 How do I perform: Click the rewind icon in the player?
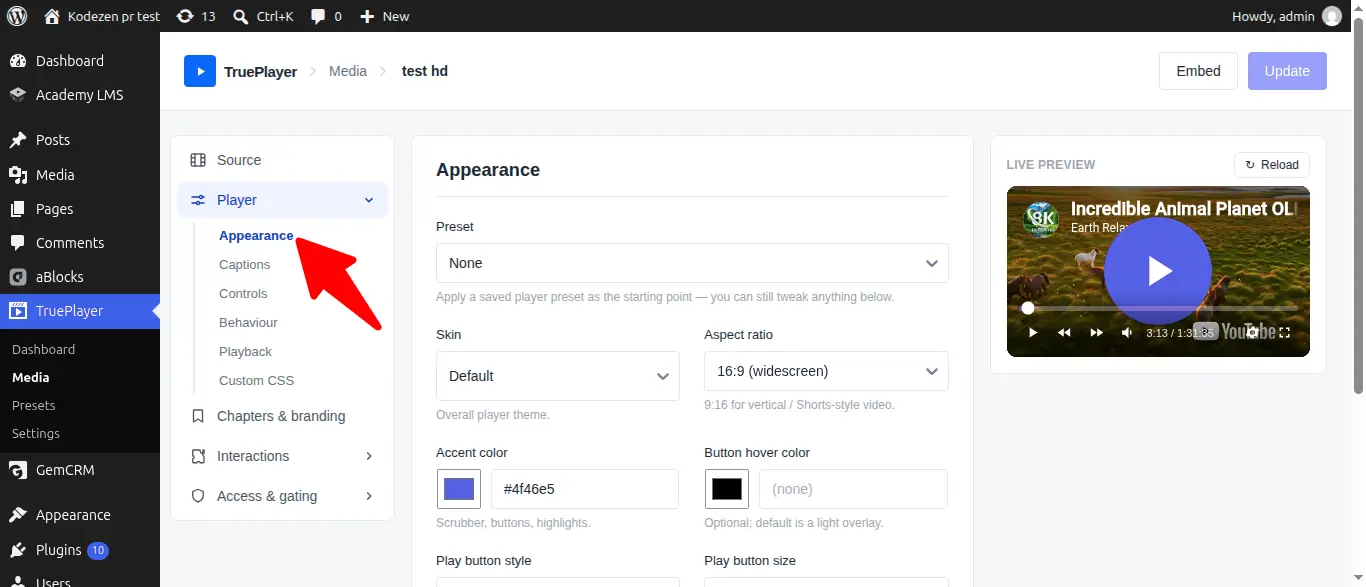tap(1065, 332)
